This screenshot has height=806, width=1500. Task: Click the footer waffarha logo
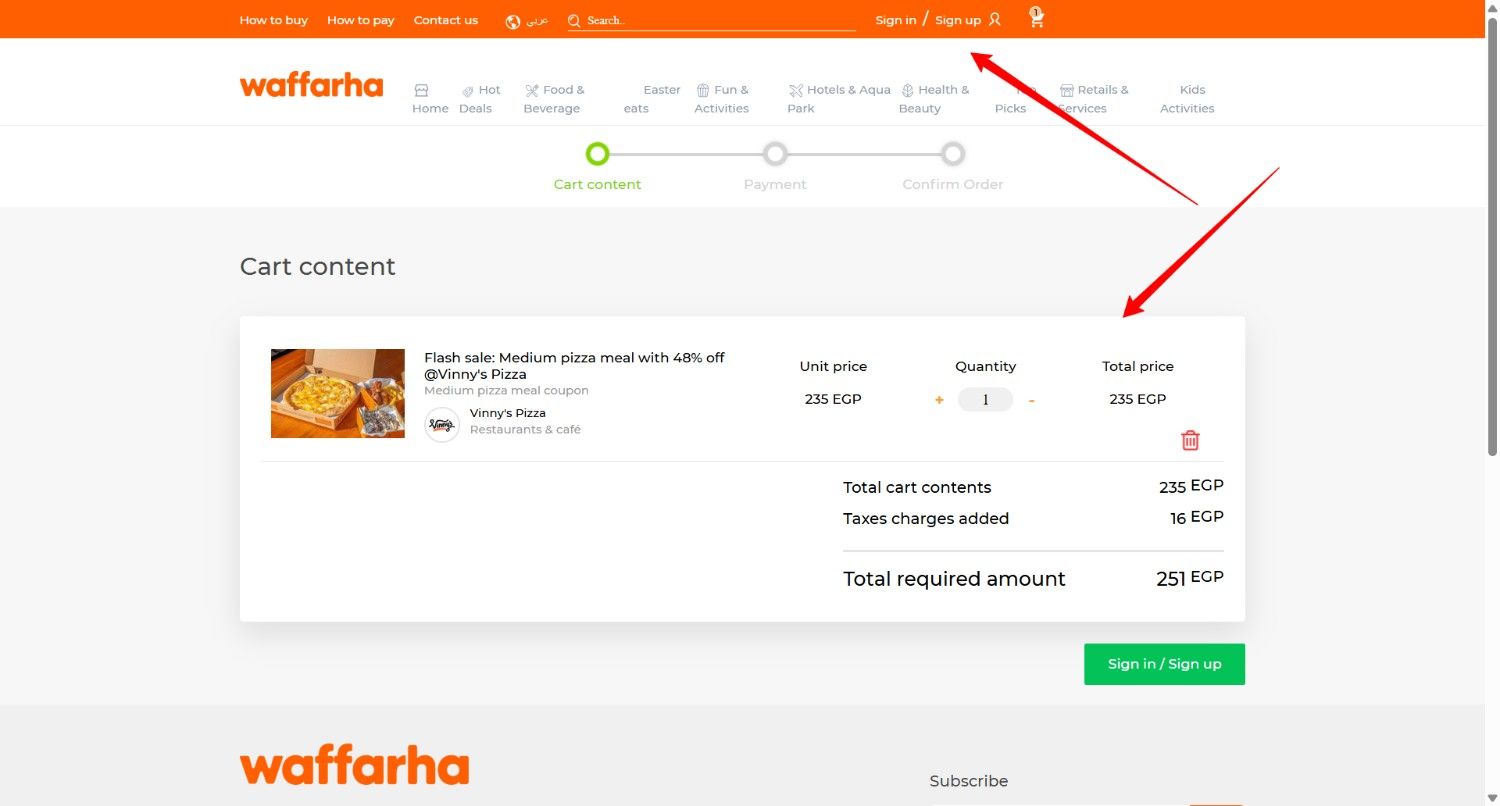pos(354,766)
